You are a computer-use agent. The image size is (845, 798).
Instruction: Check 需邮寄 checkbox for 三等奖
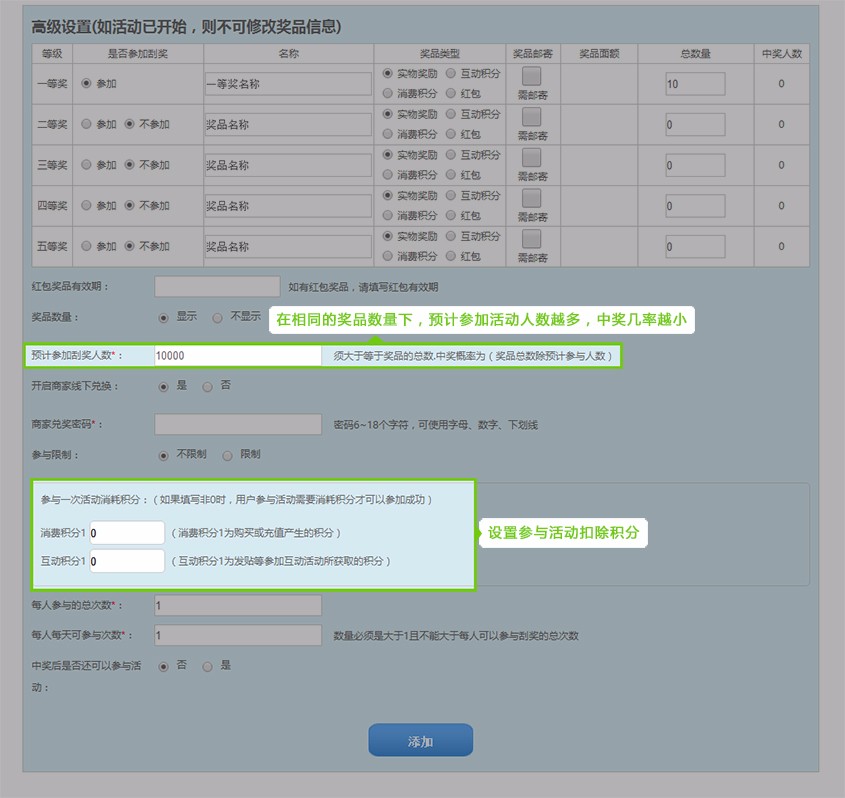point(532,157)
